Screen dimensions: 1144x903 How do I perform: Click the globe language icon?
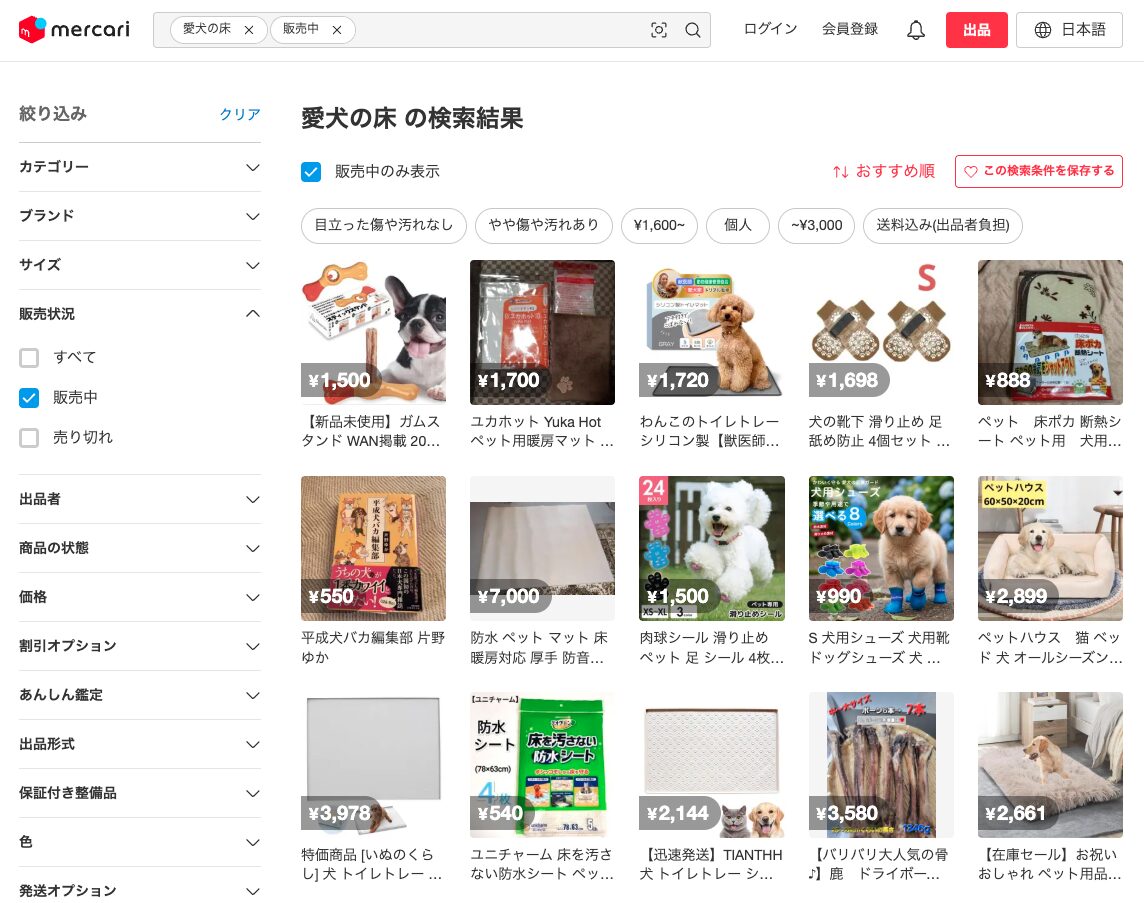[x=1043, y=30]
